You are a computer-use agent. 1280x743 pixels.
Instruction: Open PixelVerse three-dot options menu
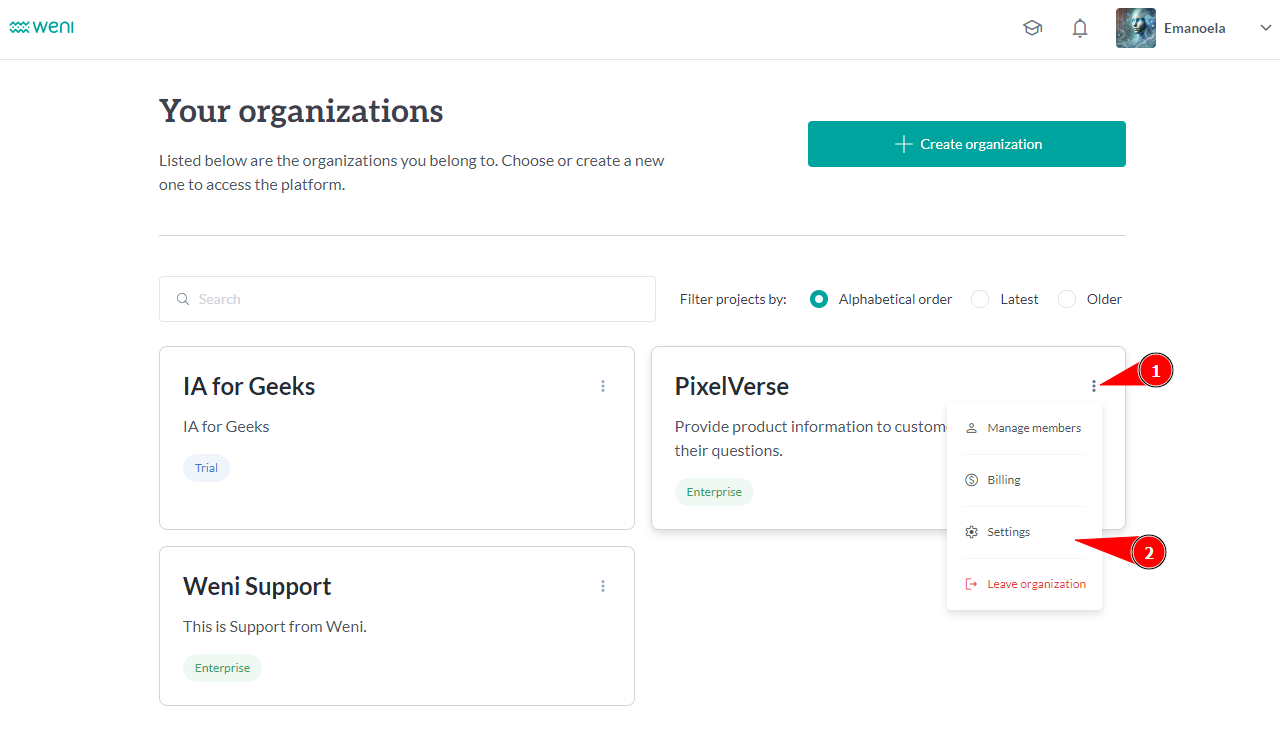pos(1094,386)
